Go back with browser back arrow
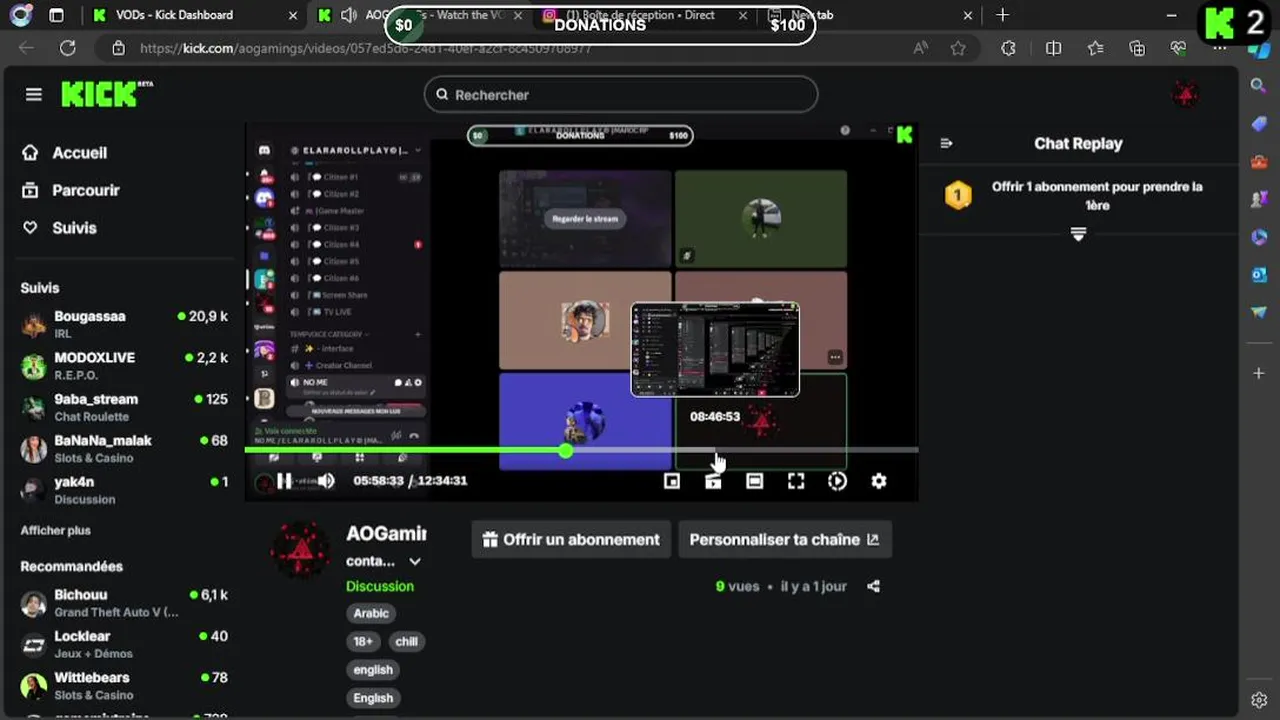The image size is (1280, 720). pos(26,48)
